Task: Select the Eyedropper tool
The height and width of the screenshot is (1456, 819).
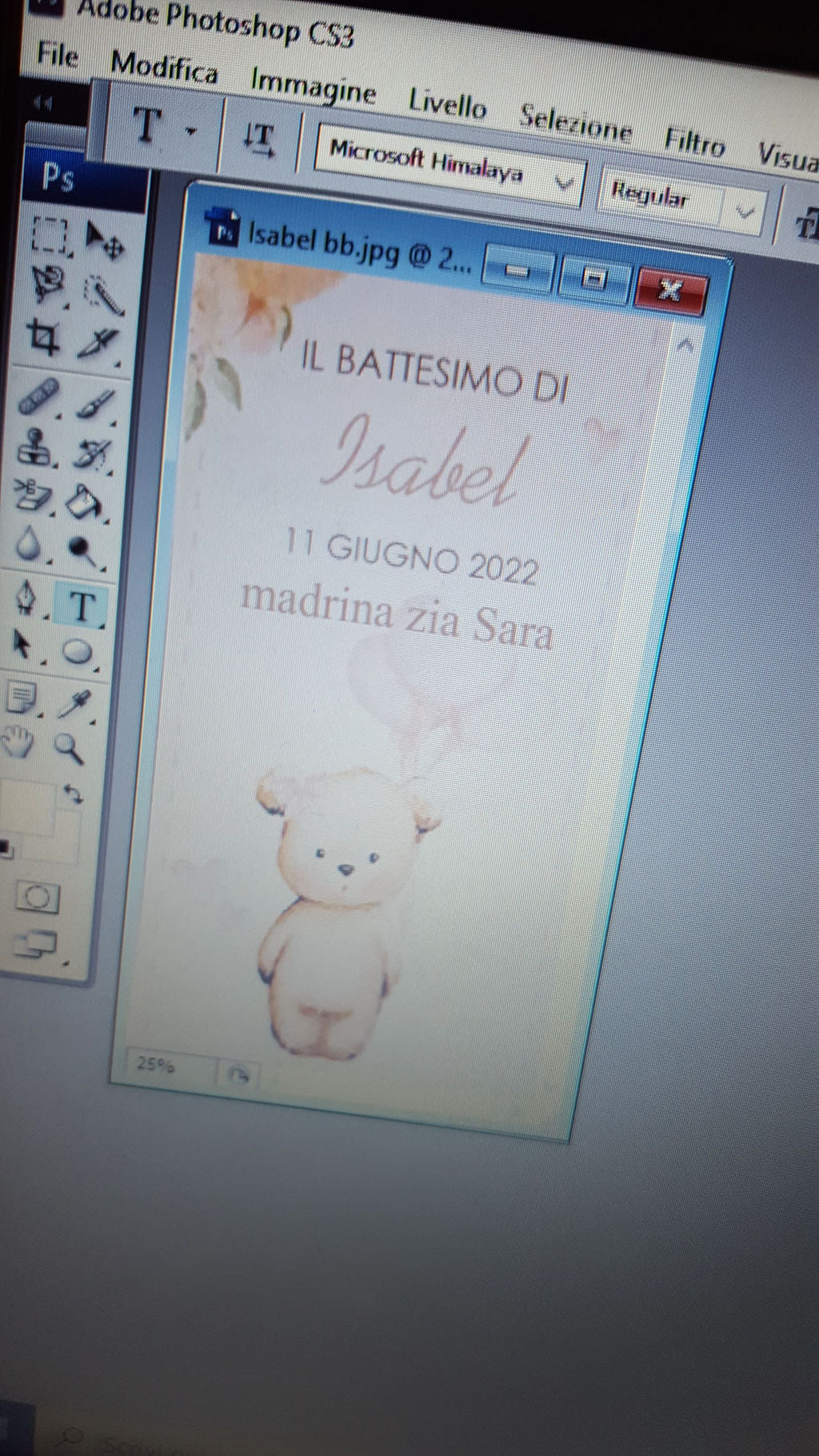Action: 76,703
